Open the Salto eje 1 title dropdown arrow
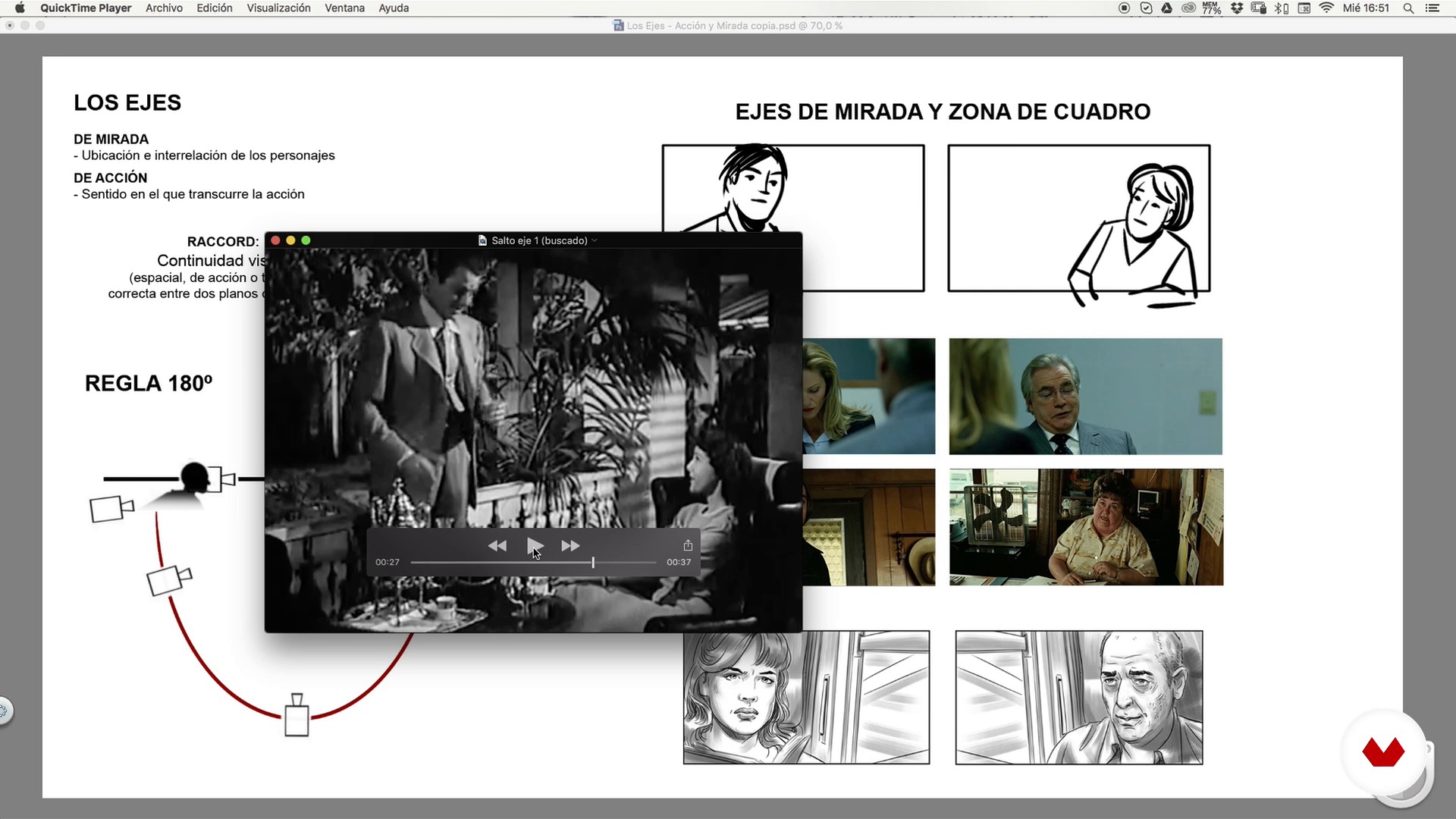Viewport: 1456px width, 819px height. (x=595, y=240)
